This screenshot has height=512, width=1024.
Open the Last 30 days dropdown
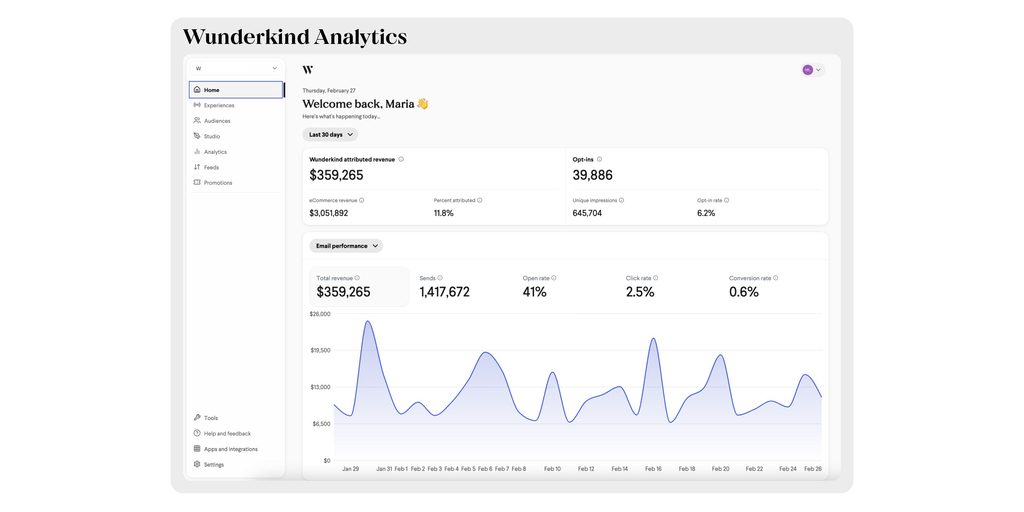coord(330,134)
